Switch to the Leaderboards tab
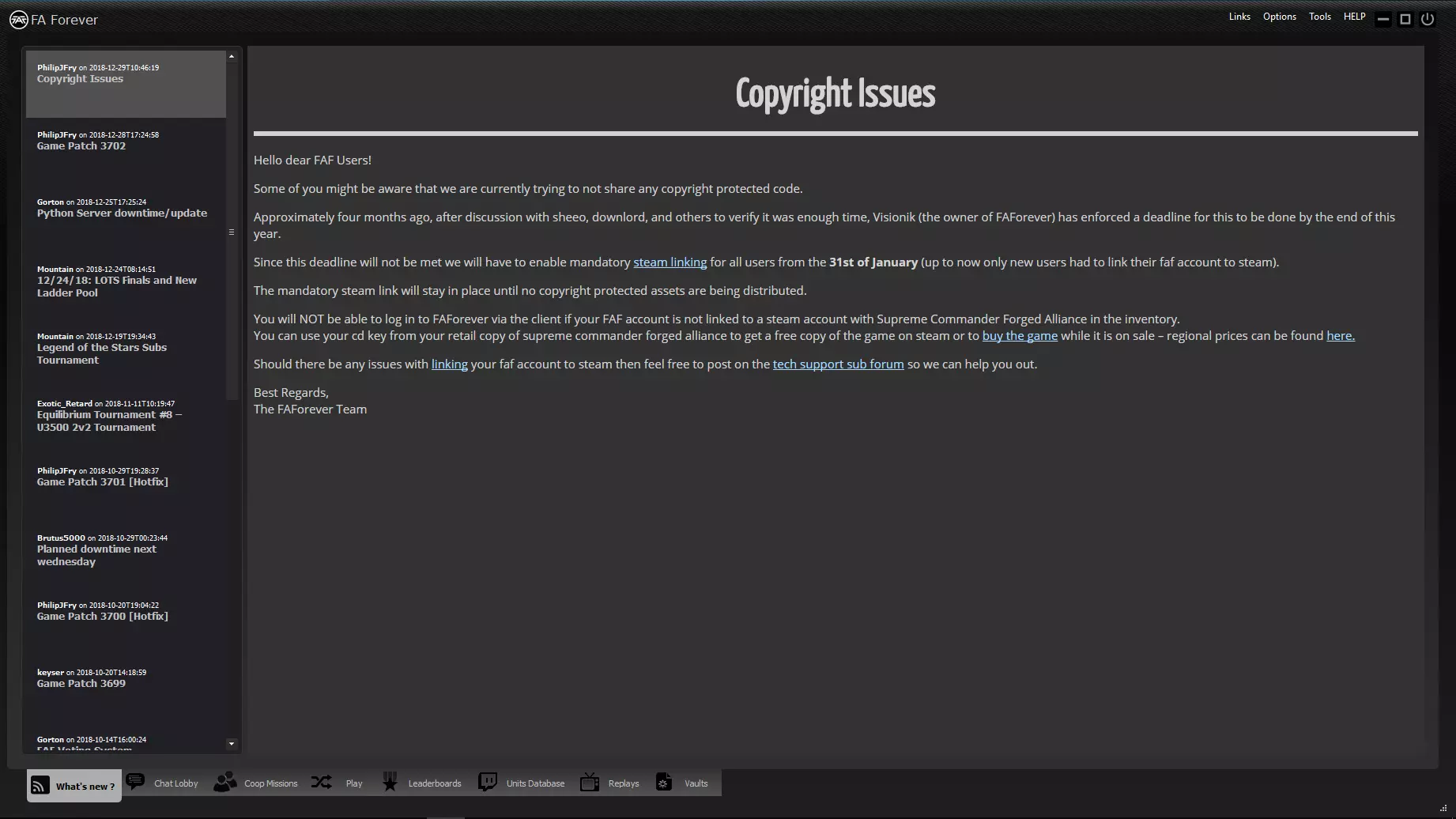The width and height of the screenshot is (1456, 819). (422, 783)
